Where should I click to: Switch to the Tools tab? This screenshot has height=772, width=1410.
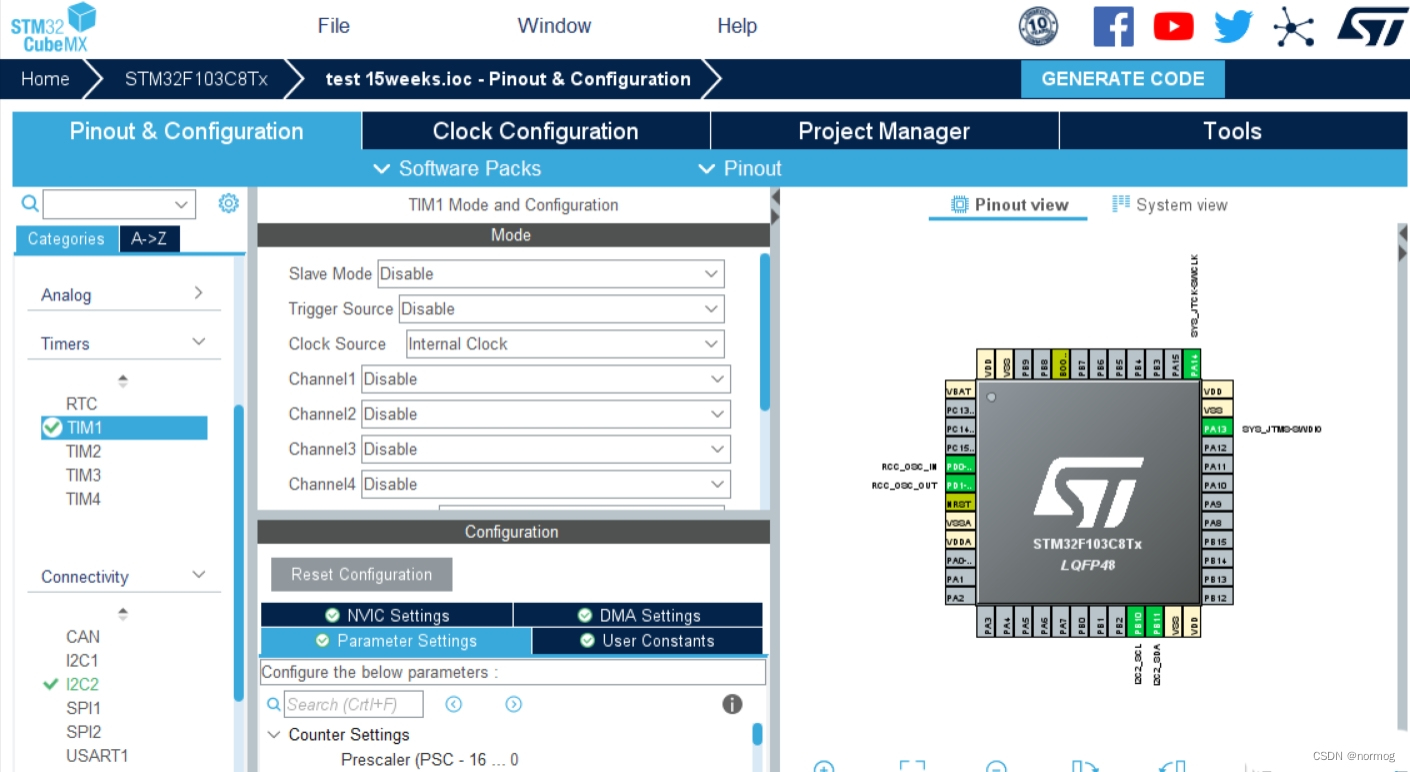pos(1232,131)
